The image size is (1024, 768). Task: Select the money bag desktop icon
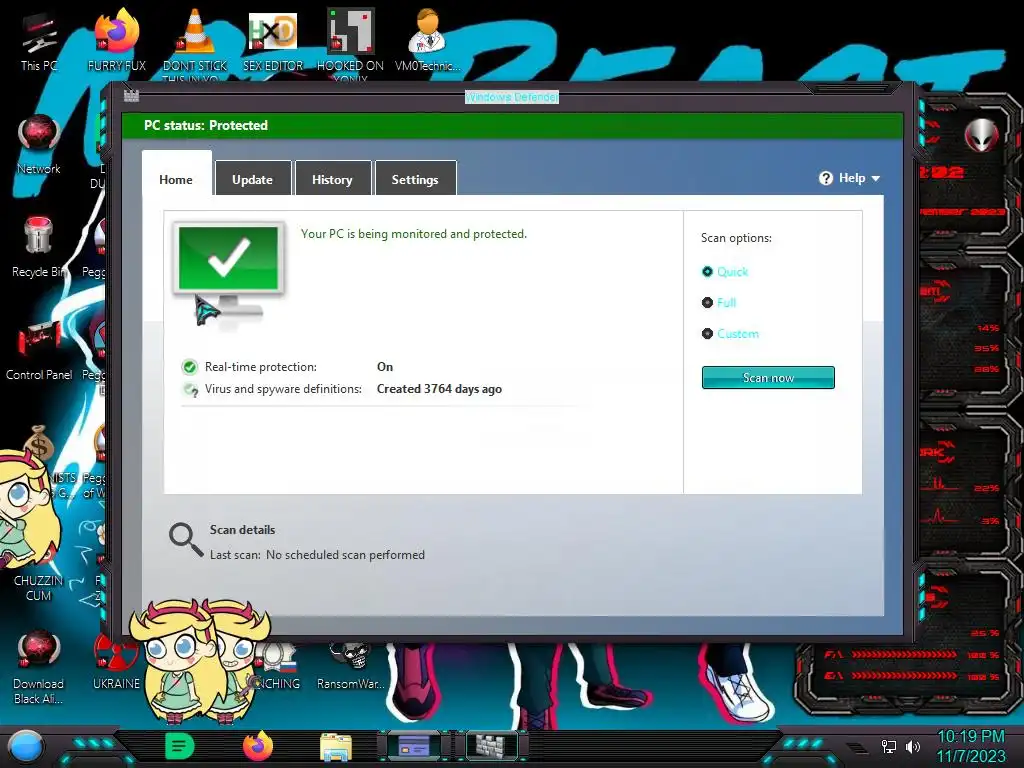pos(39,444)
